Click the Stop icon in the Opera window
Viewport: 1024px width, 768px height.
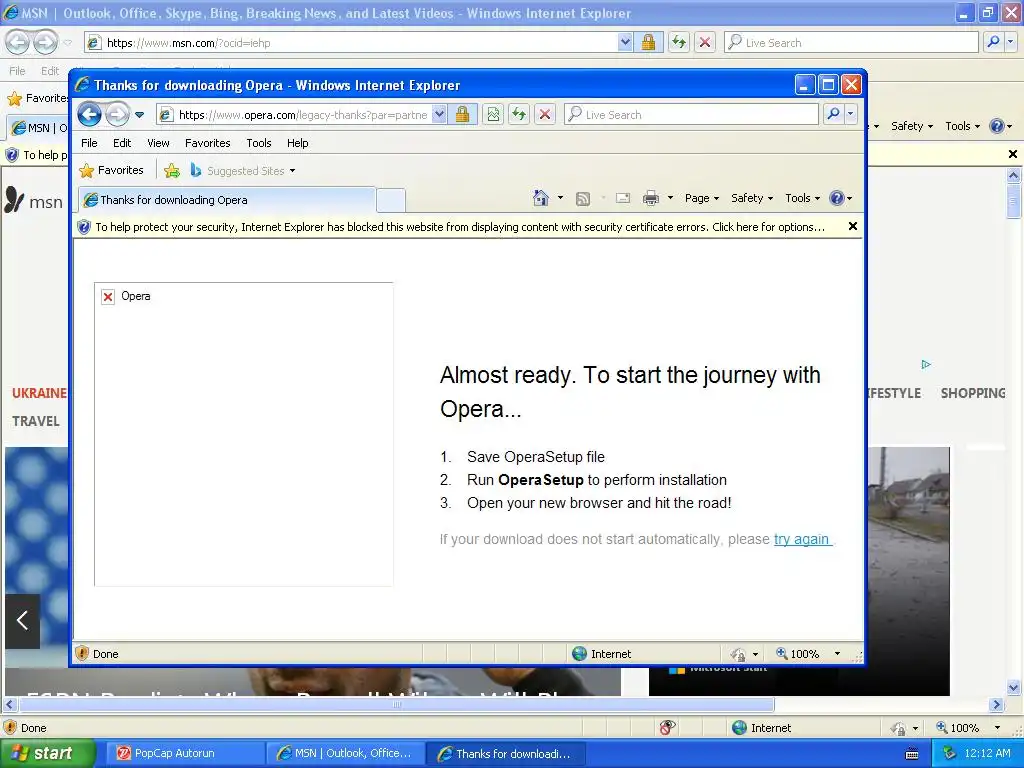pos(545,115)
